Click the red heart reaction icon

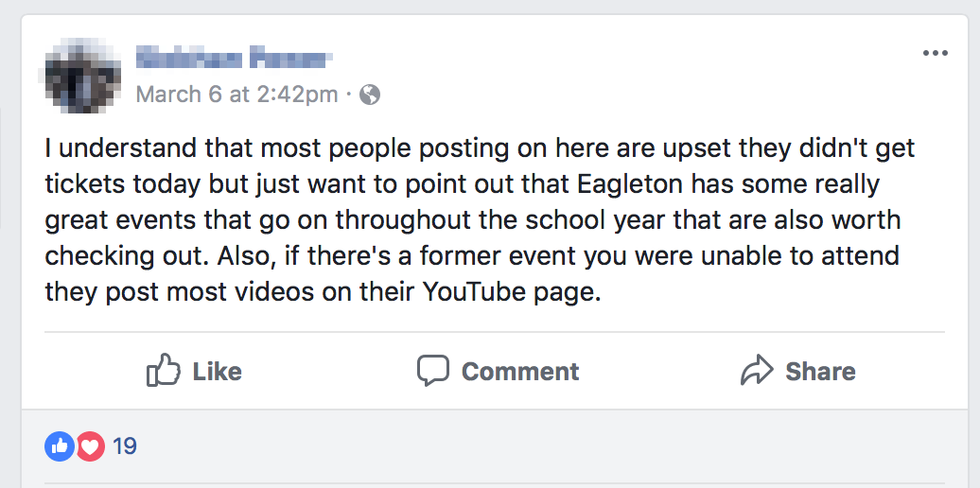(x=90, y=446)
